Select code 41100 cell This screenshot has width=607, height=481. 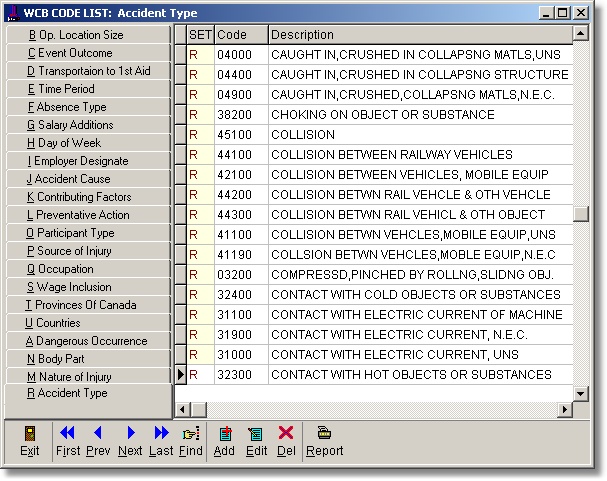tap(241, 235)
